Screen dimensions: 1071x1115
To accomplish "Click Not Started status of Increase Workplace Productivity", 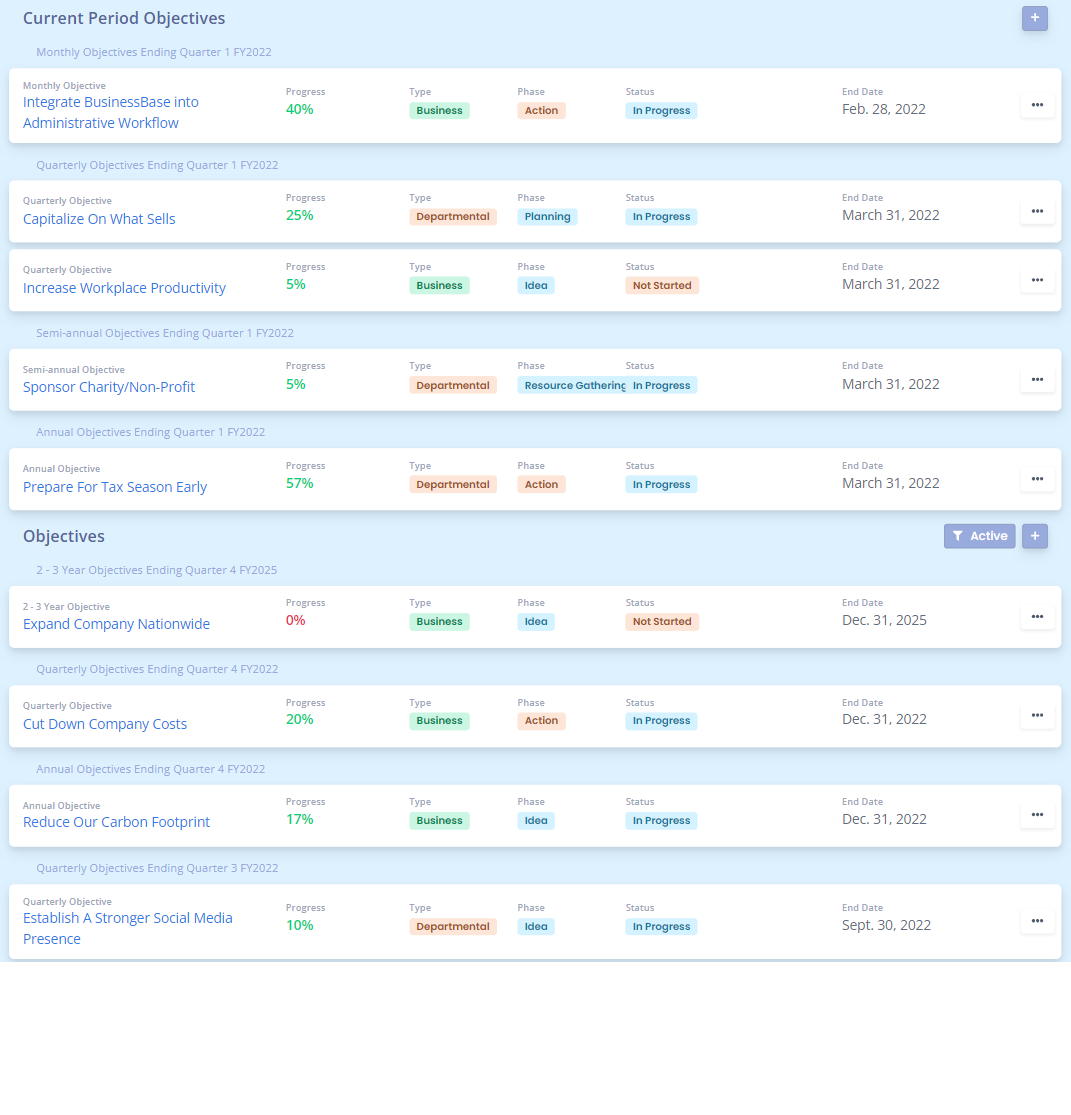I will click(x=661, y=285).
